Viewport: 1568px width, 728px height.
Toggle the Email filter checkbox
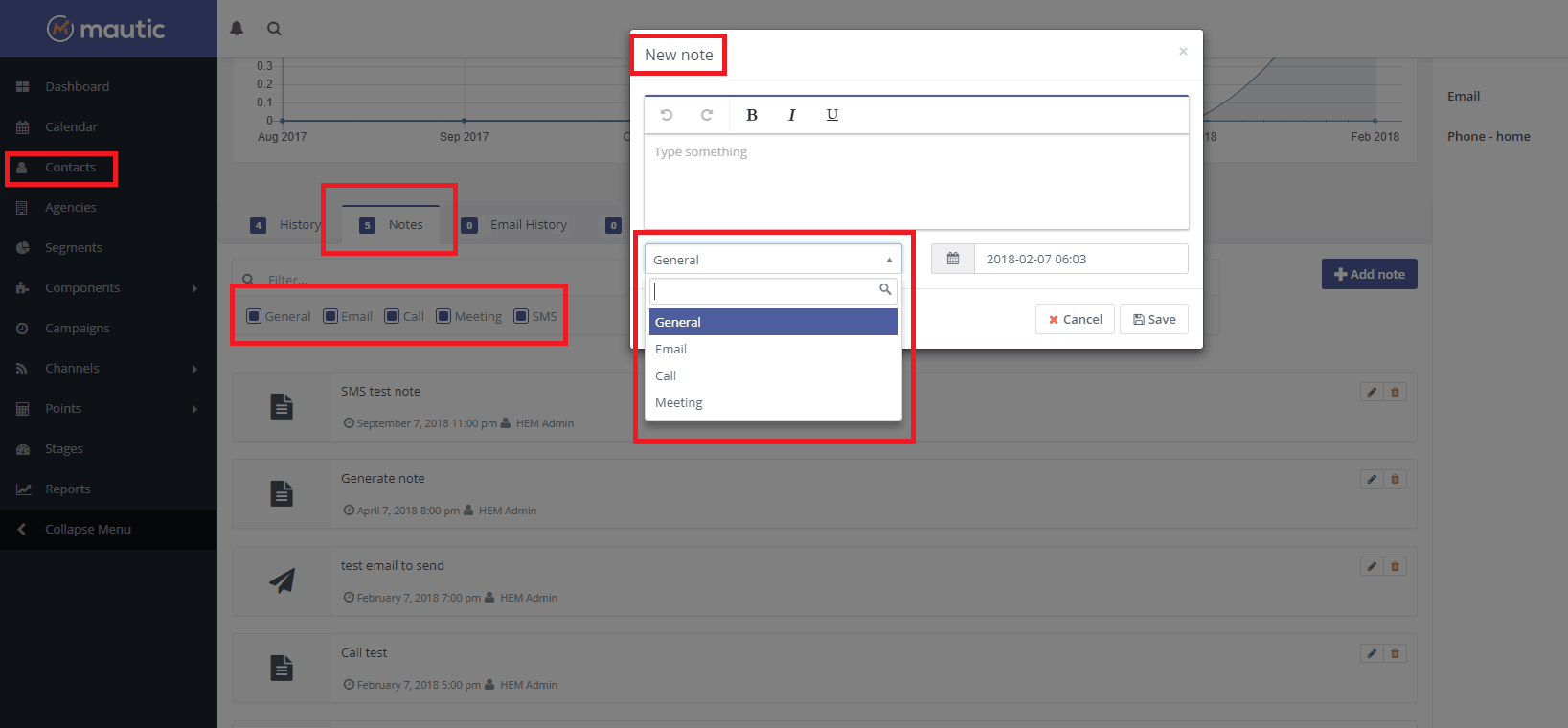click(330, 316)
